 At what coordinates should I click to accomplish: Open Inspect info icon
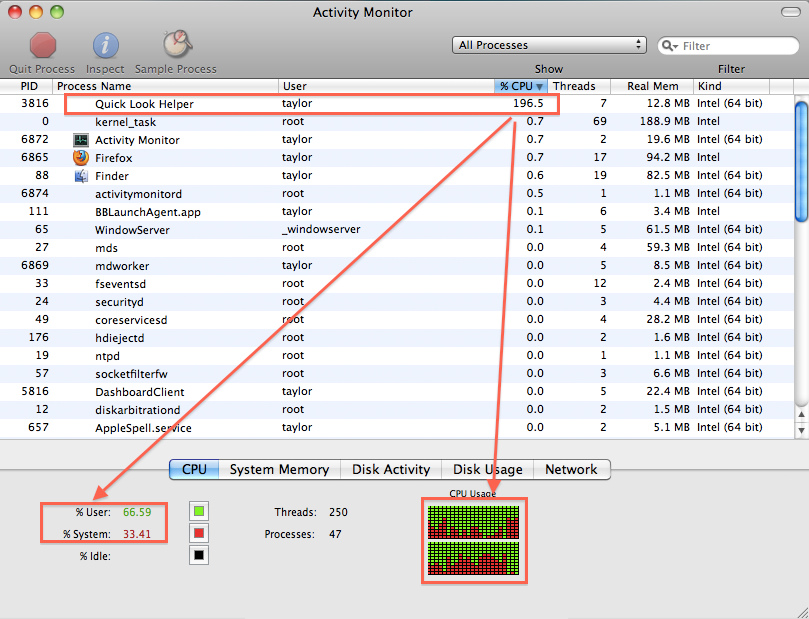tap(105, 45)
